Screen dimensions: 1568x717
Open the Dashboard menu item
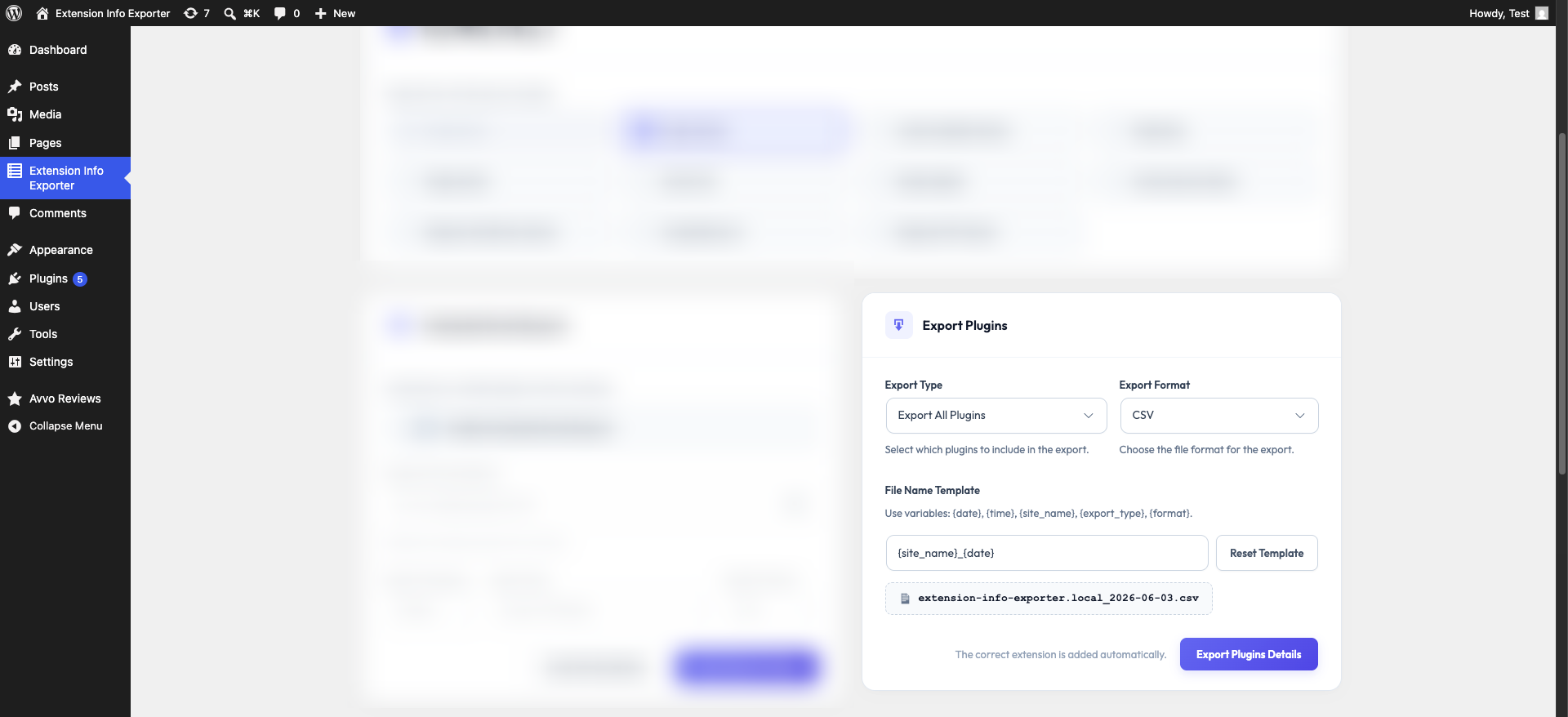[65, 50]
